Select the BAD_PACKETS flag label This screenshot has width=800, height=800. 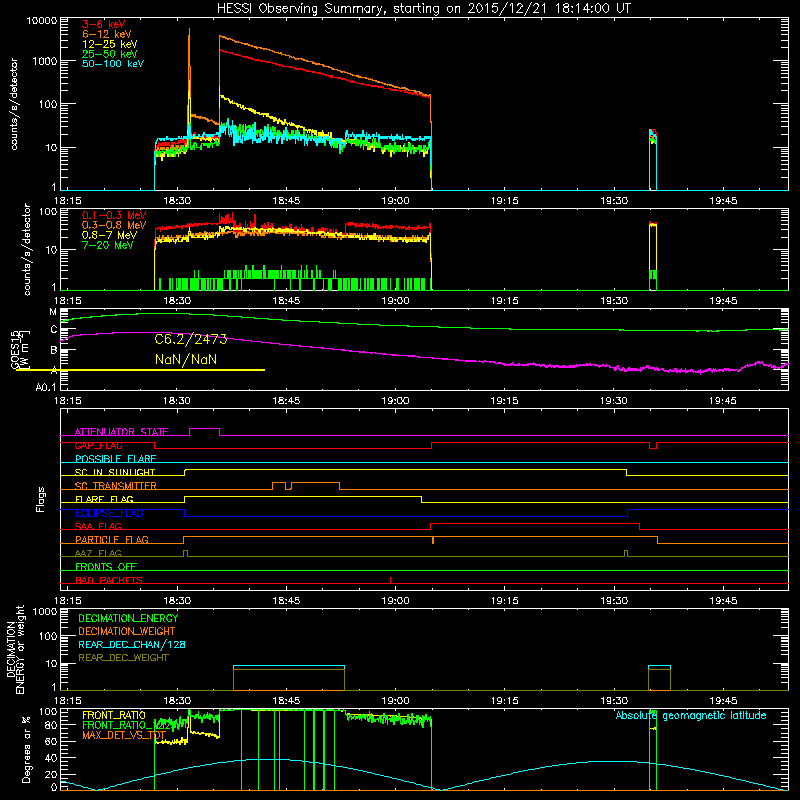point(109,580)
